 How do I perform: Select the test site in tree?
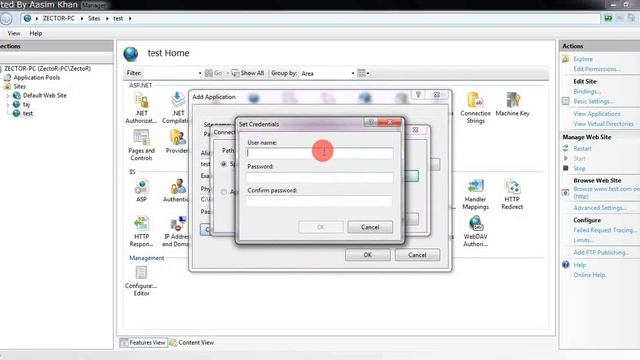tap(27, 113)
